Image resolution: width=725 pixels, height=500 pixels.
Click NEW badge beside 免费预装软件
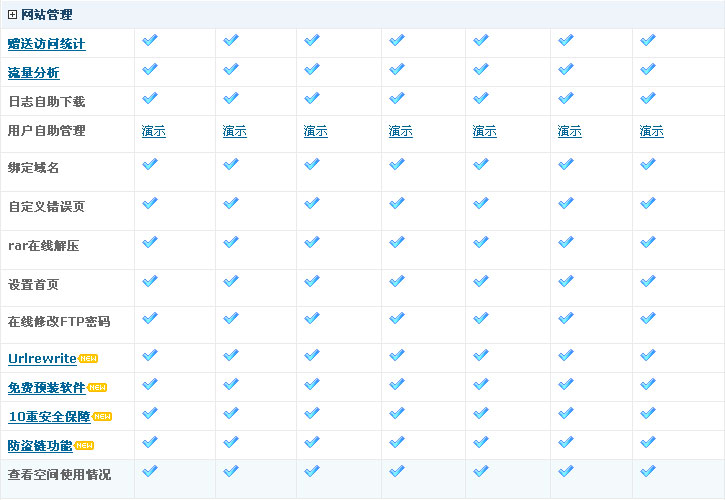click(x=97, y=387)
